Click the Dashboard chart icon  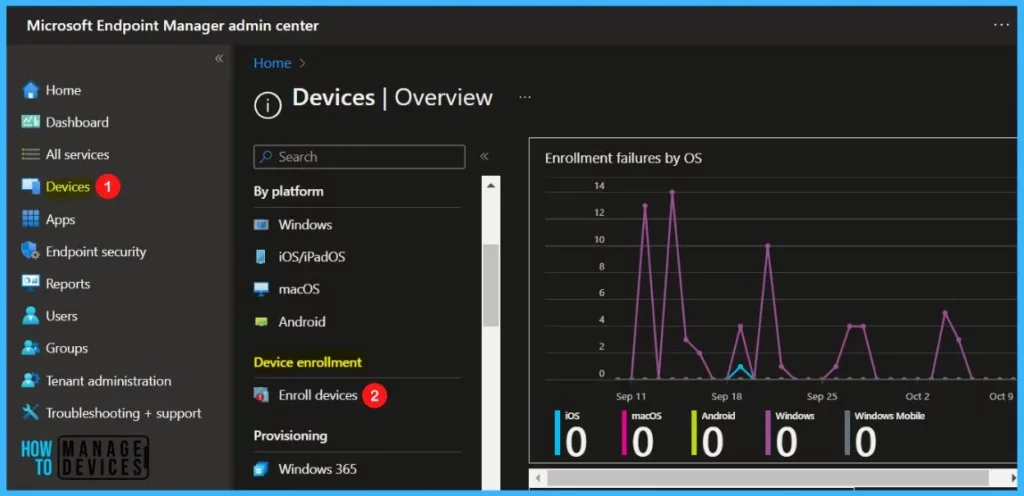point(31,122)
